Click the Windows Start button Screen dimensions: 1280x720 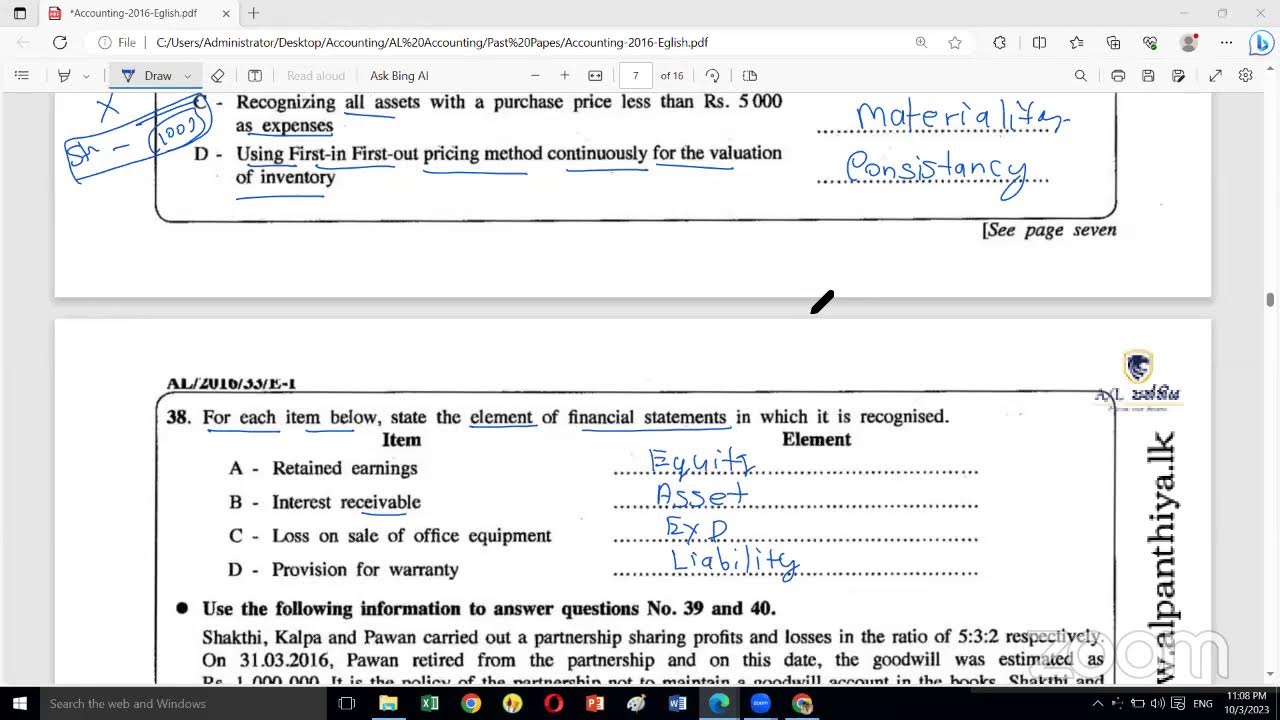point(20,704)
